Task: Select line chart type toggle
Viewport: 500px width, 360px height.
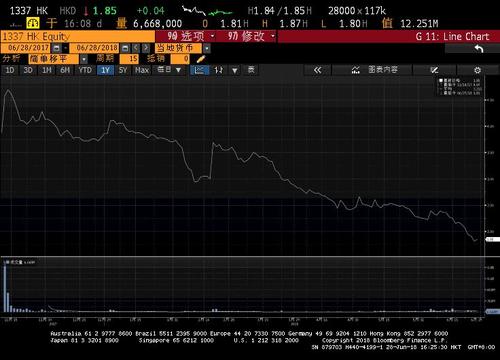Action: (x=199, y=70)
